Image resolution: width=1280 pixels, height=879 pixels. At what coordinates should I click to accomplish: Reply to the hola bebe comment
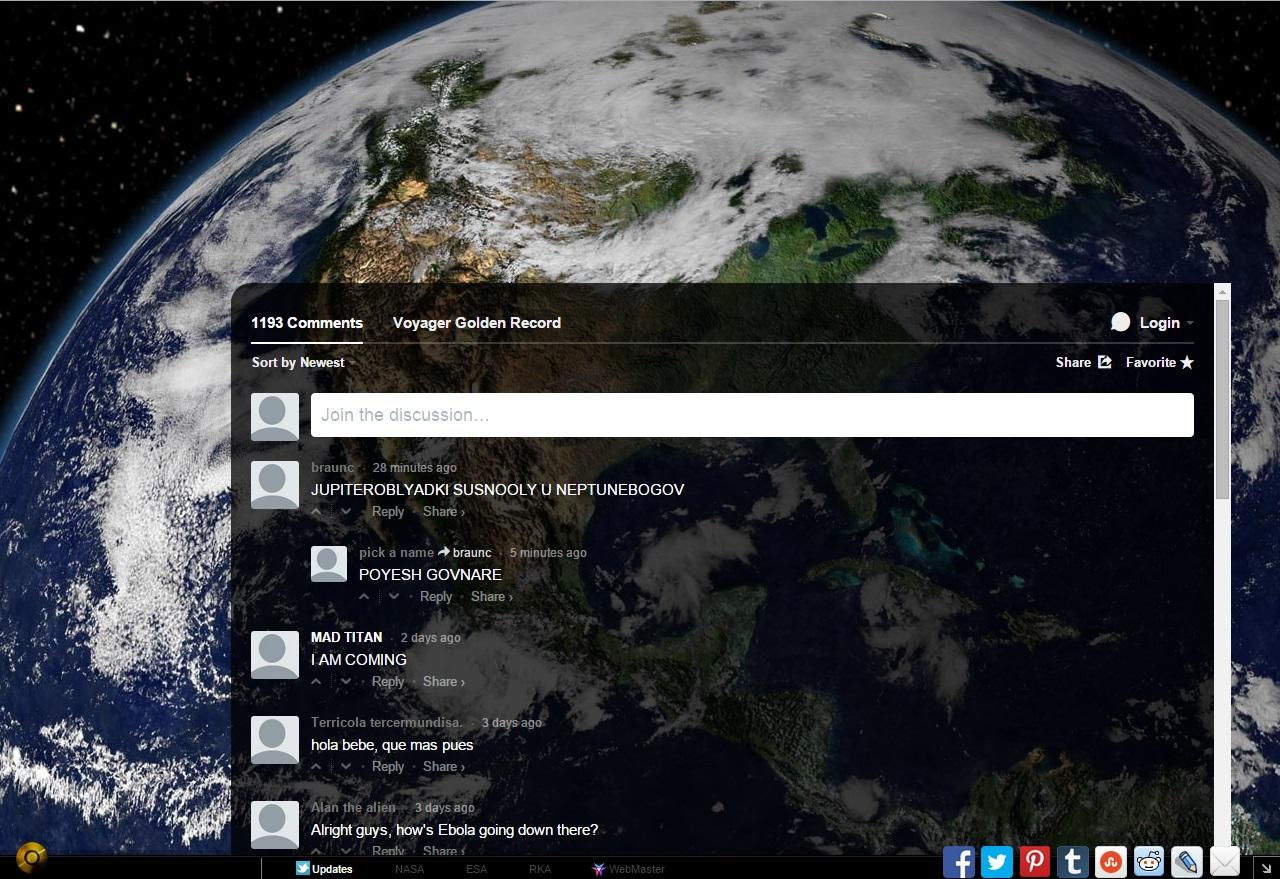[x=388, y=766]
